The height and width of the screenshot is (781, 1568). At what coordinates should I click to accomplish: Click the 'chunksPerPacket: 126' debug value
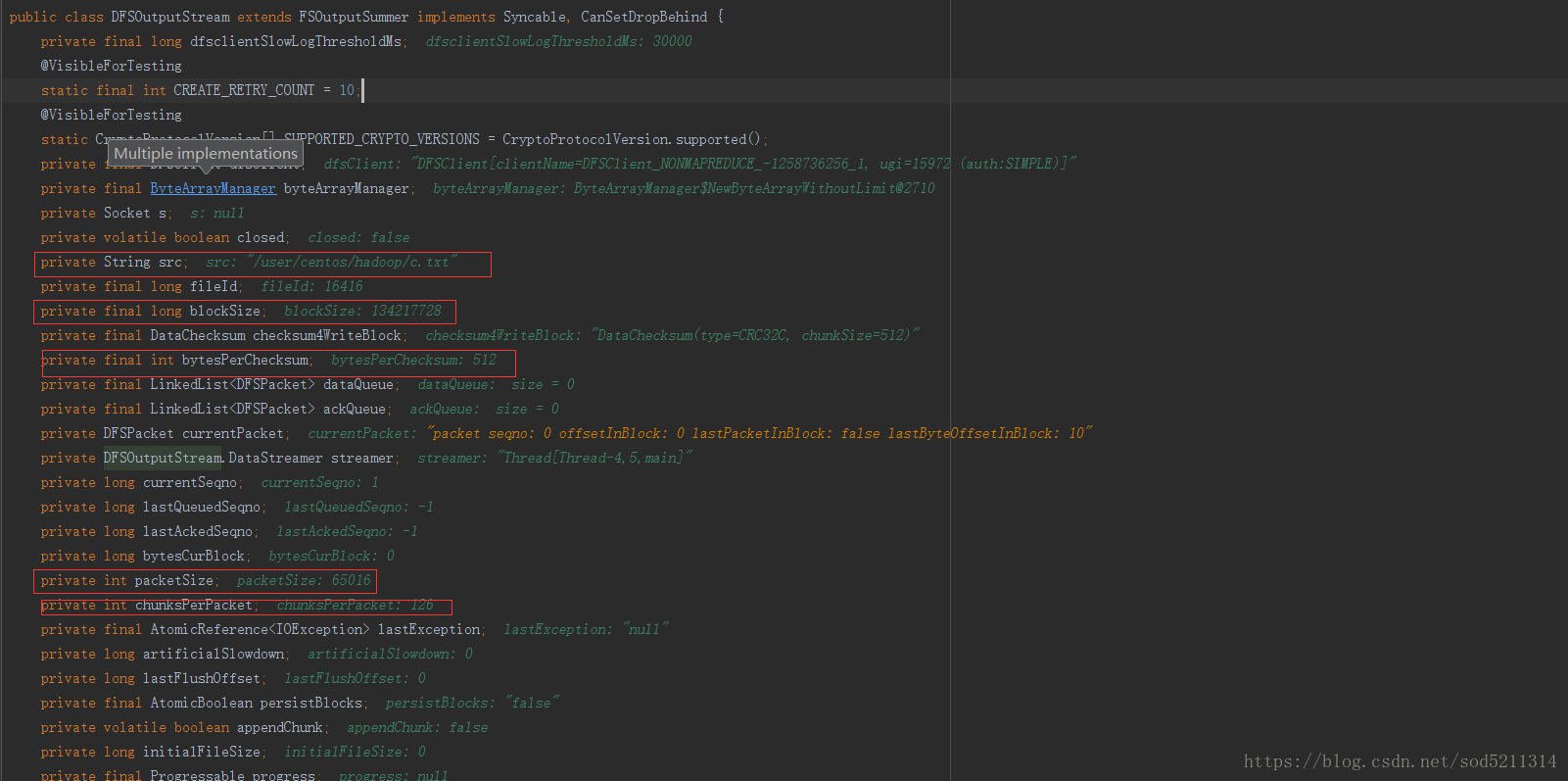(x=355, y=605)
